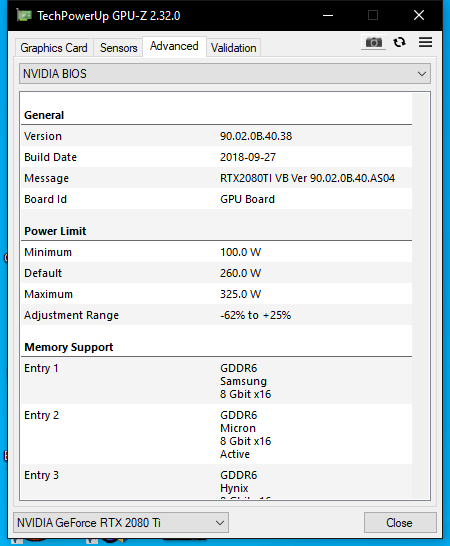Click the GPU-Z application icon in title bar
Image resolution: width=450 pixels, height=546 pixels.
[24, 15]
